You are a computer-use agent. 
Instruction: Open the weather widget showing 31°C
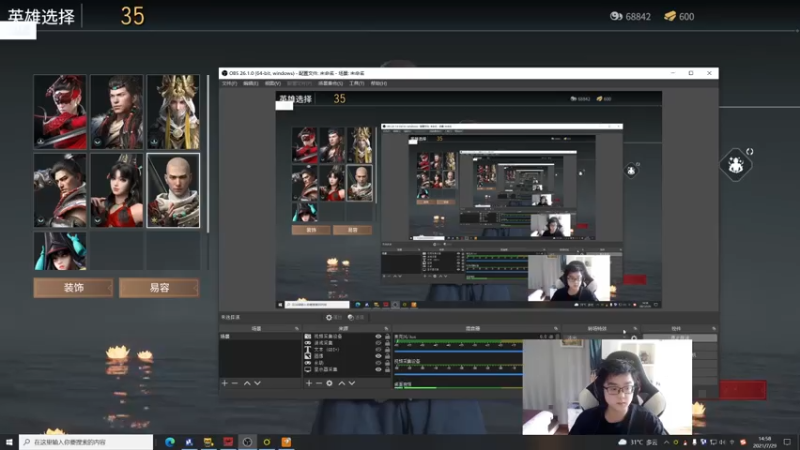pyautogui.click(x=638, y=442)
